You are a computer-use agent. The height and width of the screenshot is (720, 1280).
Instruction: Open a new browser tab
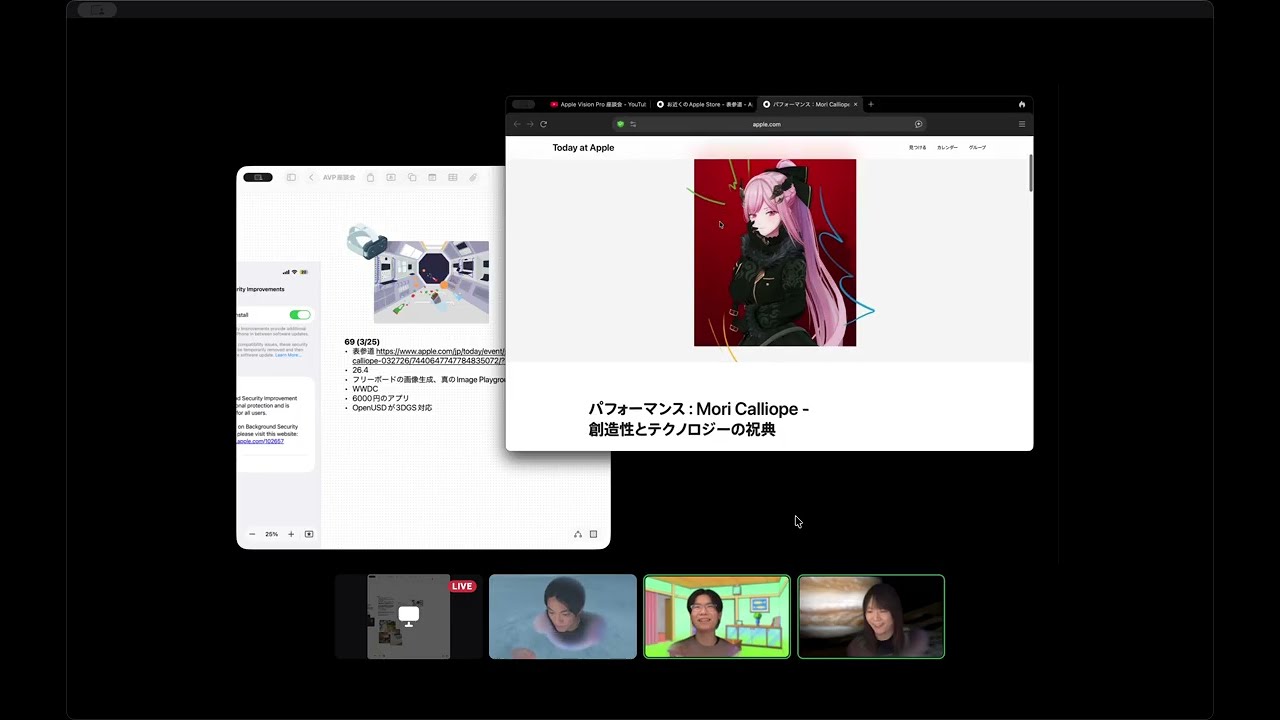[871, 104]
